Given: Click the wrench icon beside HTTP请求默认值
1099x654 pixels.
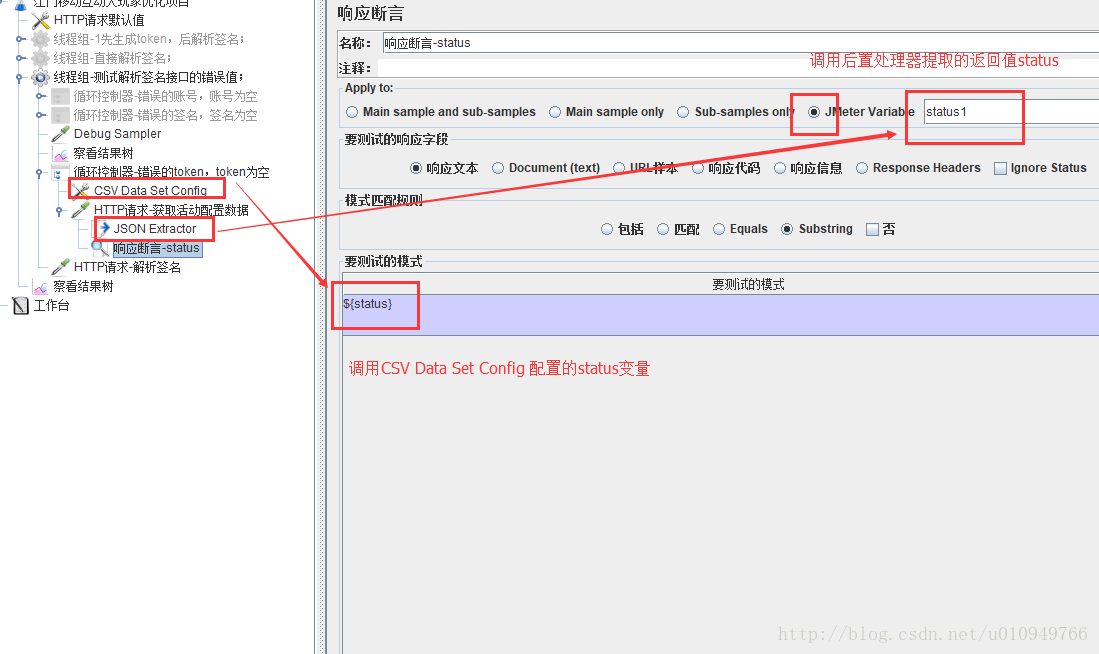Looking at the screenshot, I should coord(41,20).
